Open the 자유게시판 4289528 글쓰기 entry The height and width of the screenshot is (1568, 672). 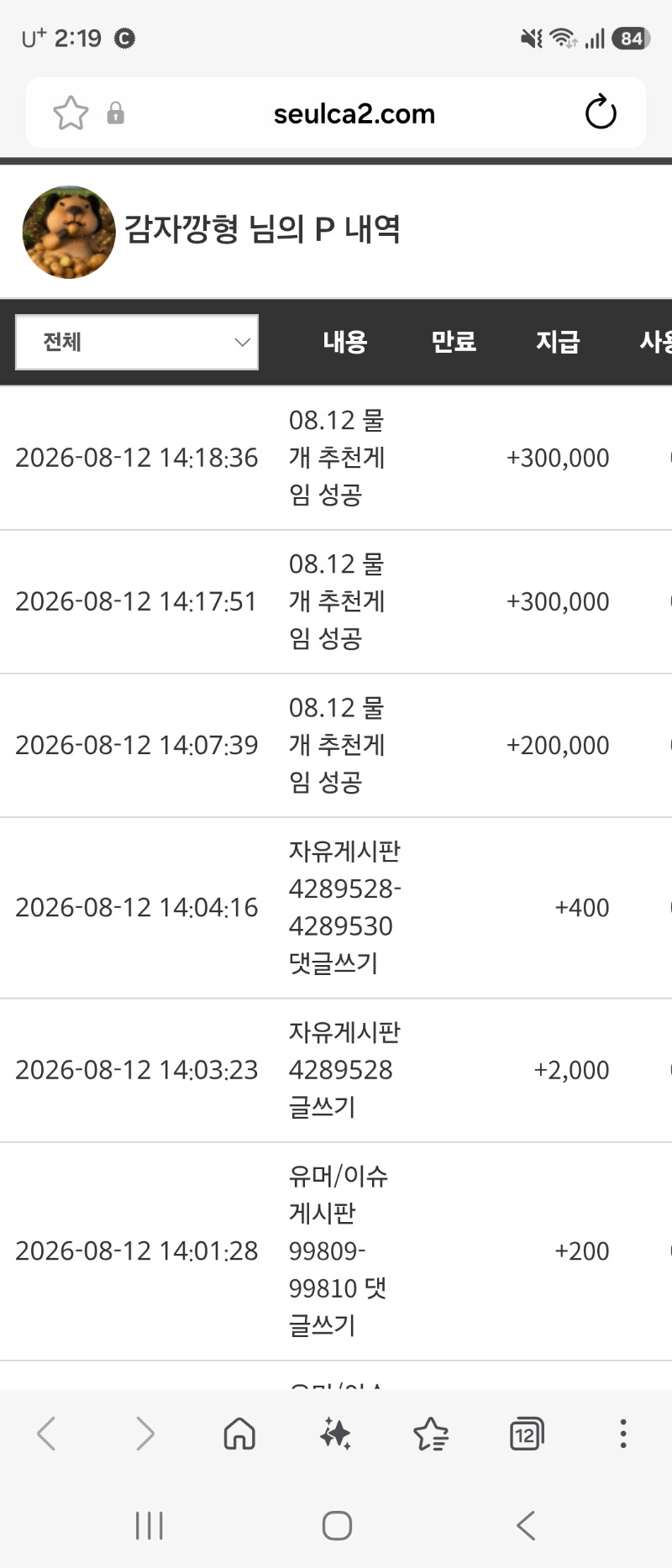(x=344, y=1070)
